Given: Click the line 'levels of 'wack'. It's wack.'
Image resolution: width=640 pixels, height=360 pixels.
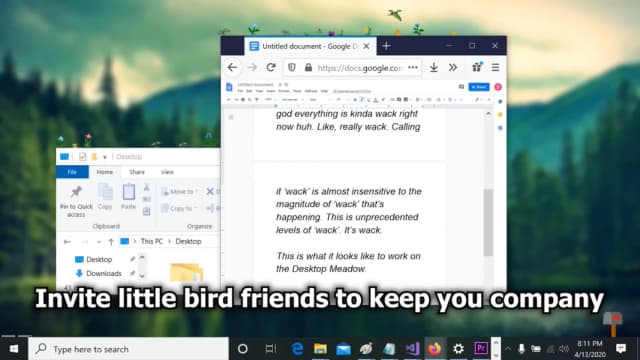Looking at the screenshot, I should click(x=329, y=230).
